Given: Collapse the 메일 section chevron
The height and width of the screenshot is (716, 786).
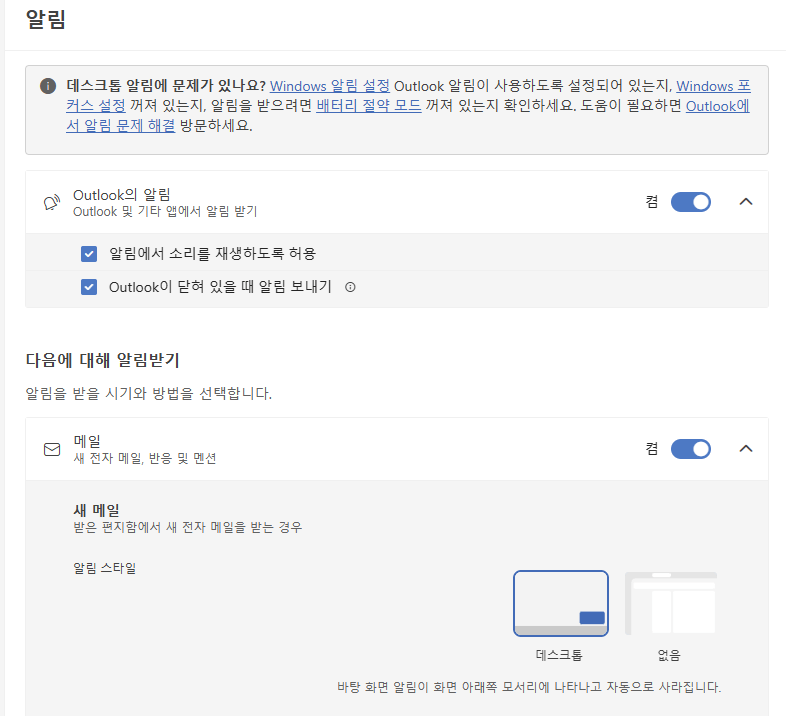Looking at the screenshot, I should tap(746, 448).
